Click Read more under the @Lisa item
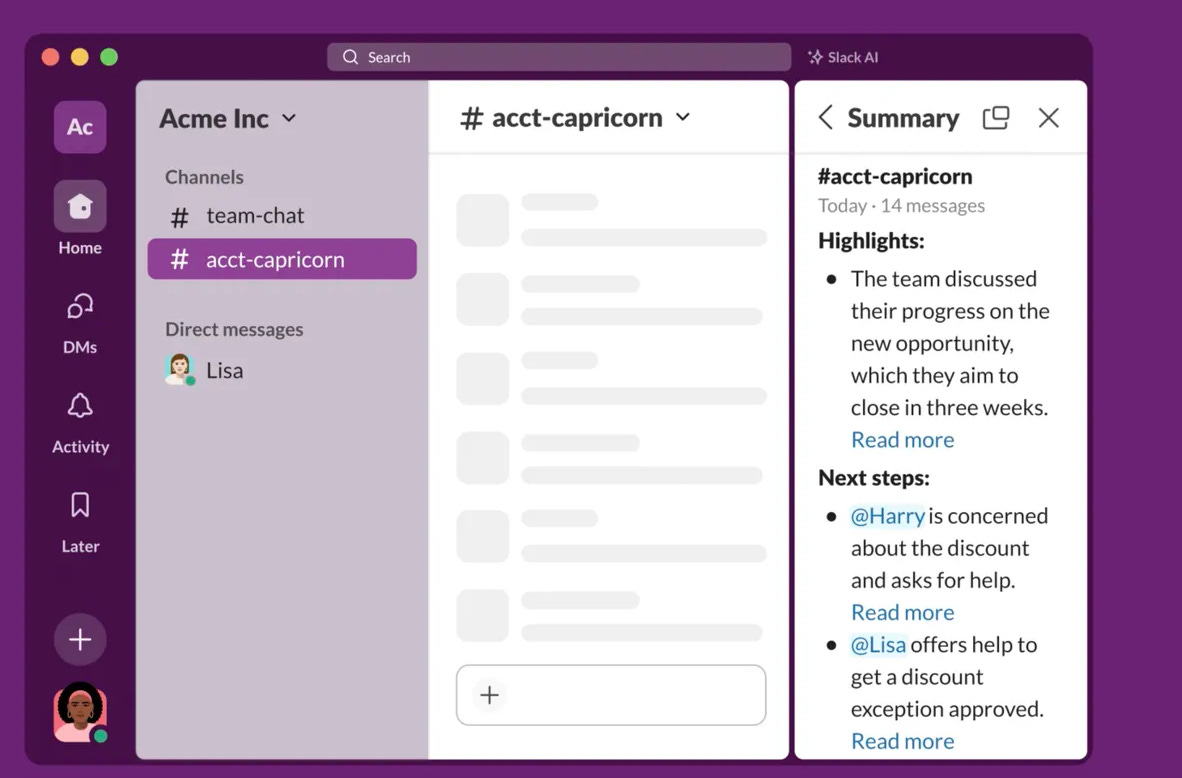Viewport: 1182px width, 778px height. 902,741
